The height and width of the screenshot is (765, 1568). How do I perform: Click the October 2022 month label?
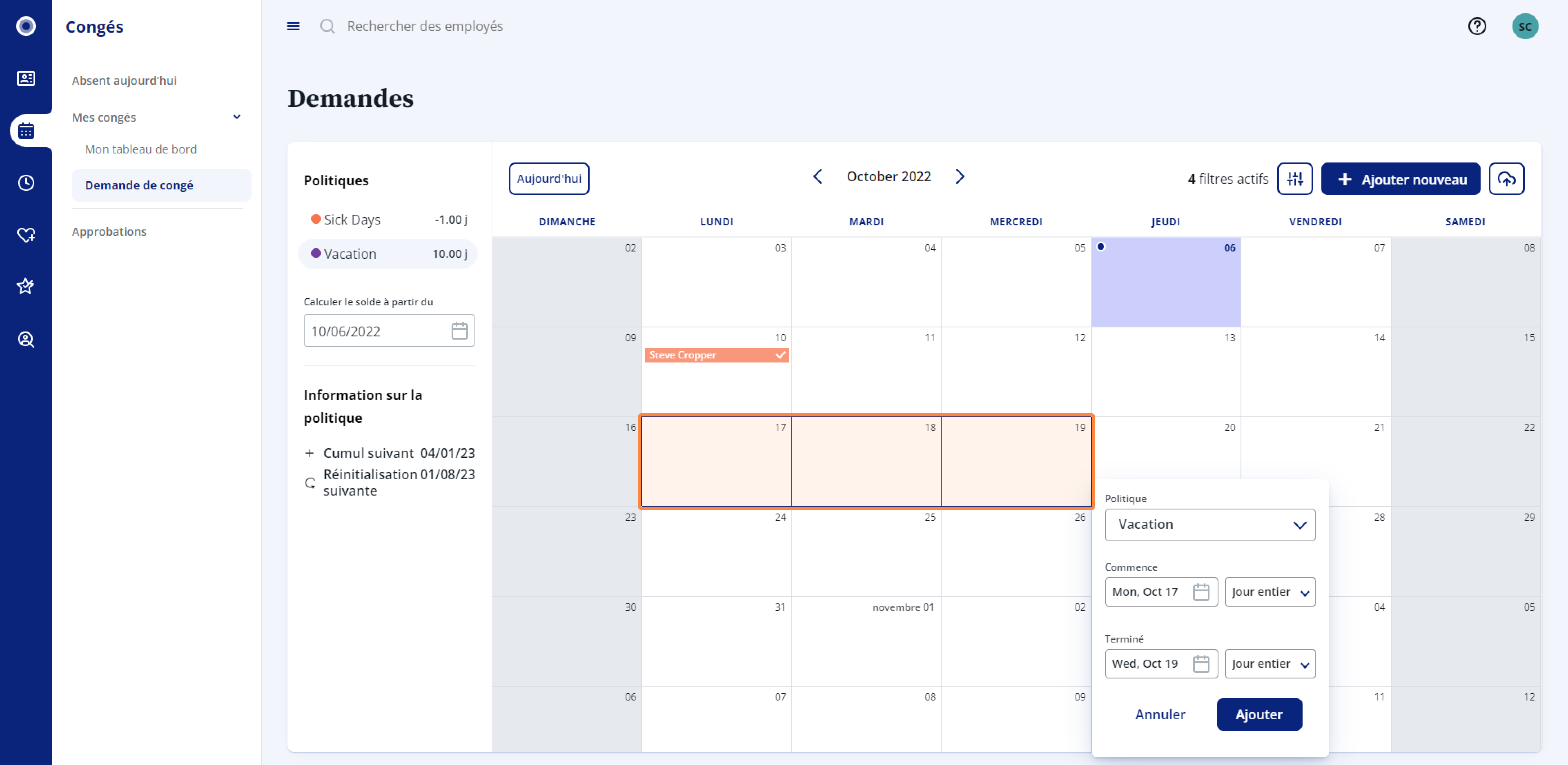click(889, 176)
